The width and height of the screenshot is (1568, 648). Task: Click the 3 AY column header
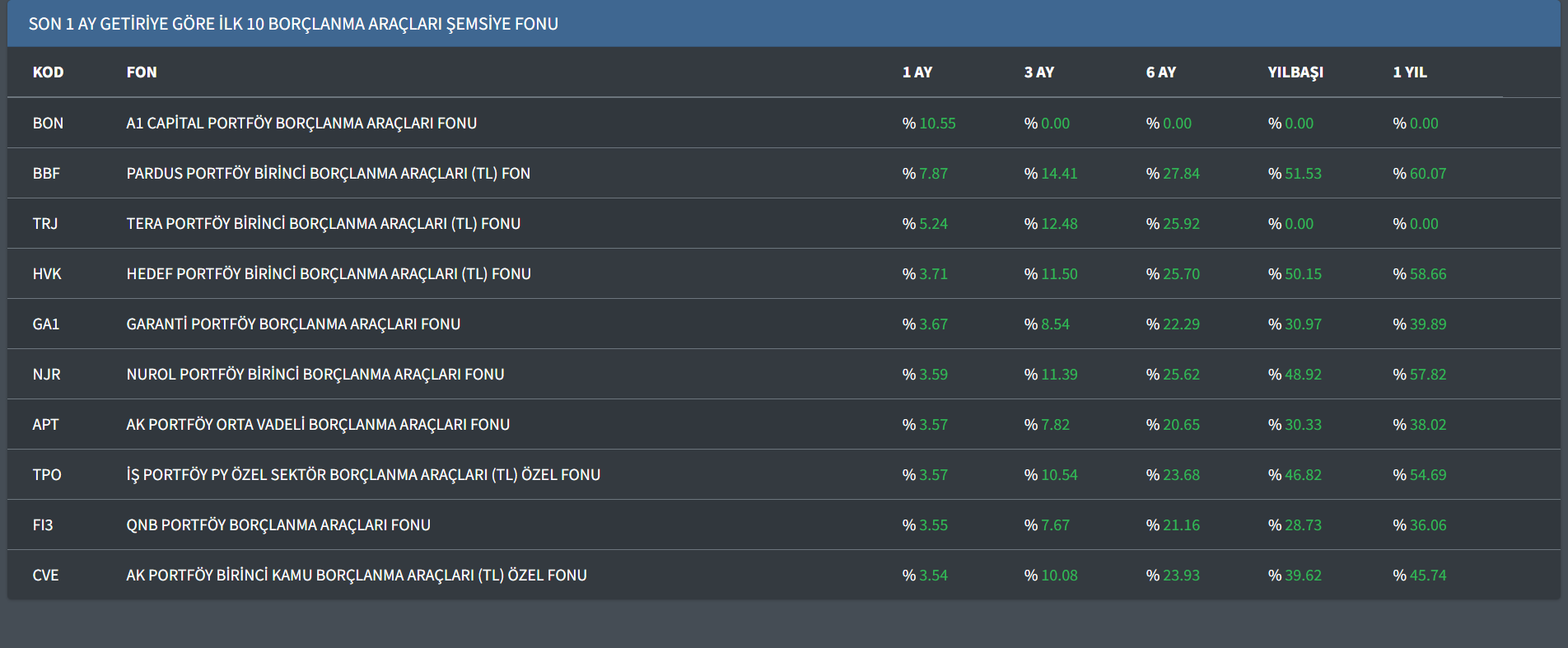click(x=1038, y=72)
